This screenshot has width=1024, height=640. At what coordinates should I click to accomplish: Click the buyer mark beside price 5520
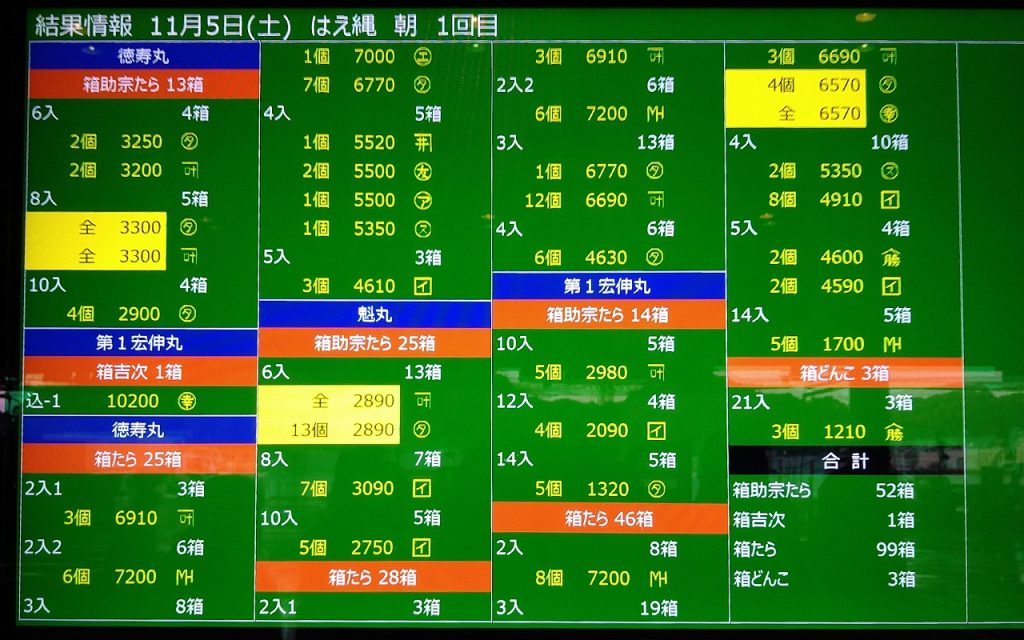[x=422, y=143]
